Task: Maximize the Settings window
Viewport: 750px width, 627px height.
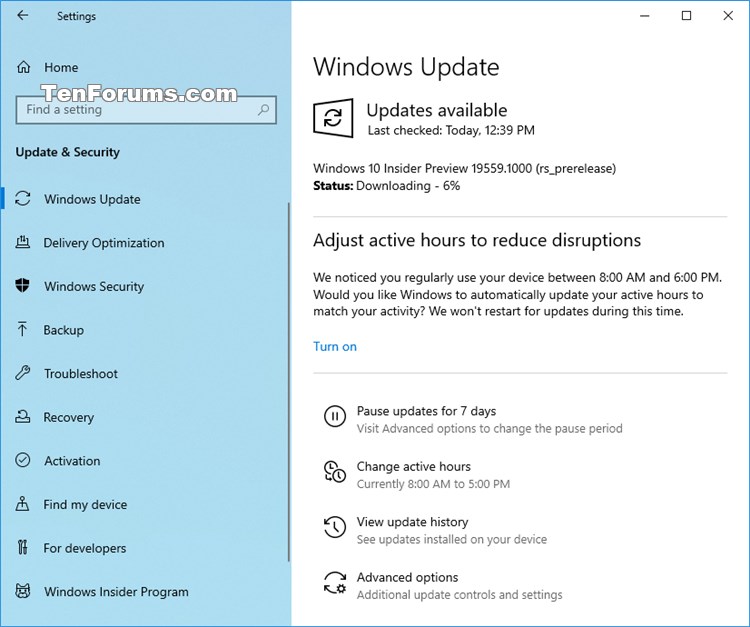Action: click(x=686, y=16)
